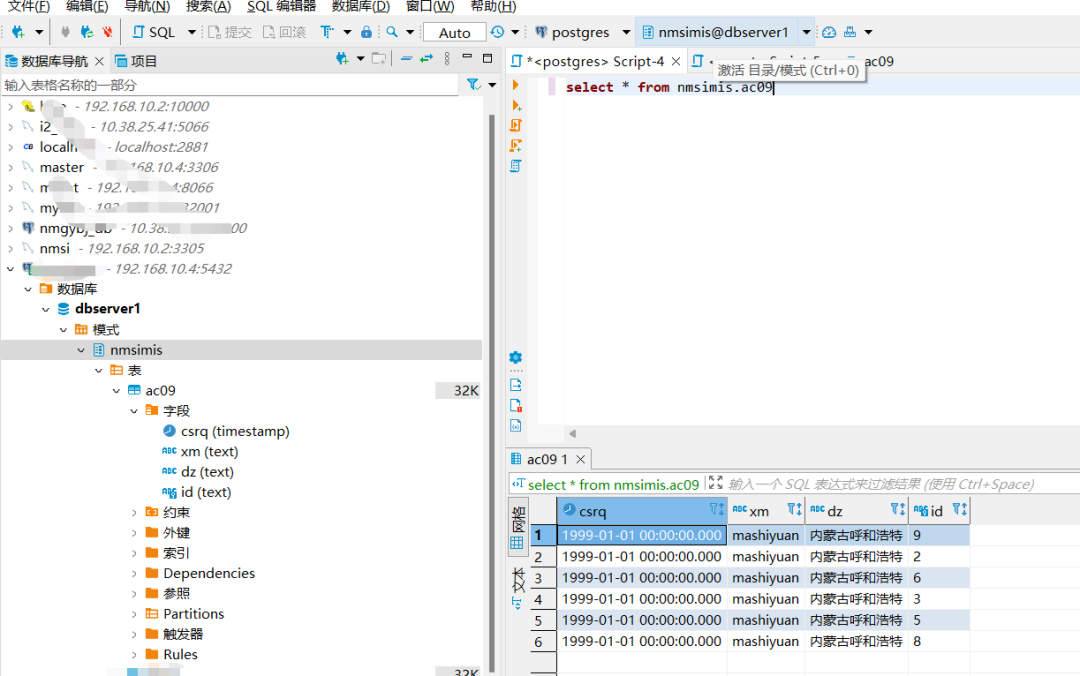Toggle link with editor arrows in the navigator
The image size is (1080, 676).
point(426,59)
